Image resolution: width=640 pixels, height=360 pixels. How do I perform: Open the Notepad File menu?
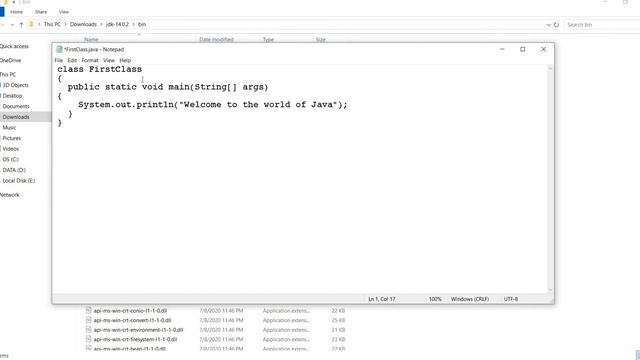click(58, 60)
